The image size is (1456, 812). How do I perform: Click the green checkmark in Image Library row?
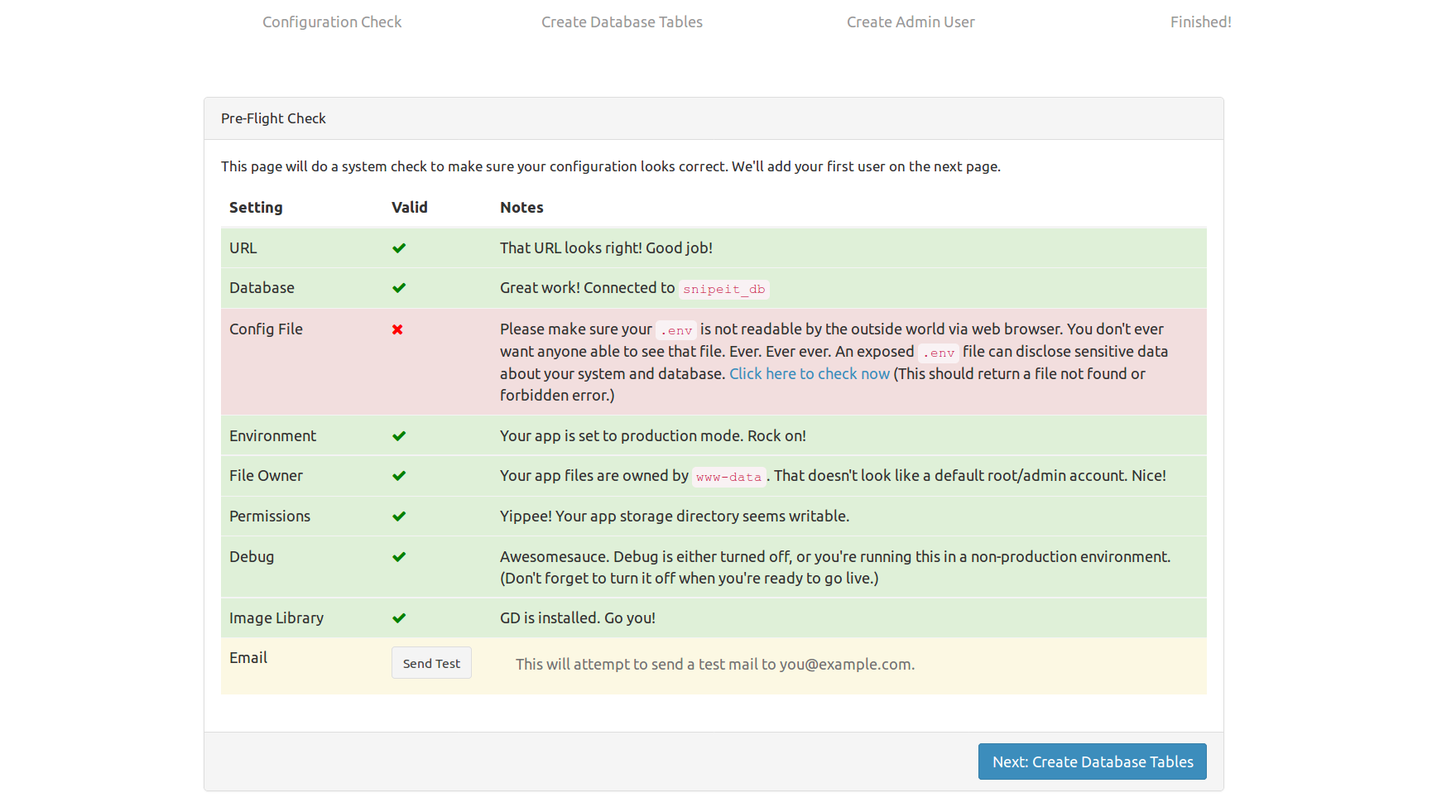pyautogui.click(x=399, y=618)
